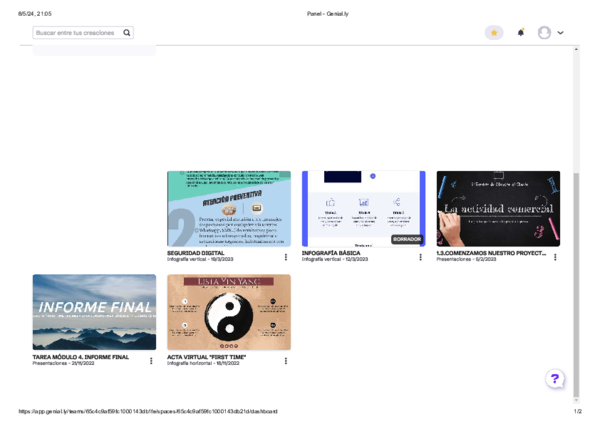
Task: Open three-dot menu for 1.3.COMENZAMOS NUESTRO PROYECTO
Action: pos(555,257)
